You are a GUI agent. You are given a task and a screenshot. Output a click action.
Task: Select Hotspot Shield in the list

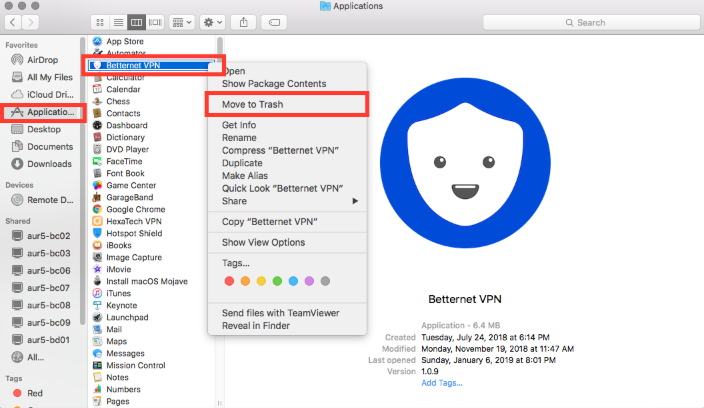128,233
